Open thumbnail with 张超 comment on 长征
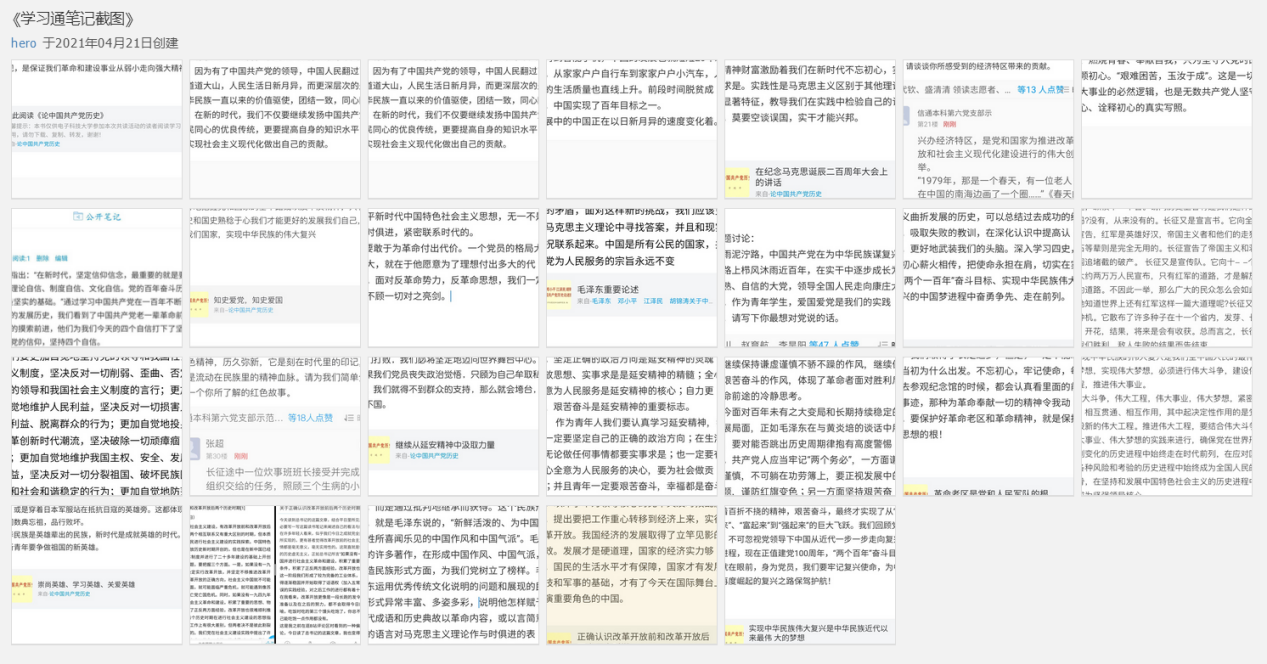The height and width of the screenshot is (664, 1267). click(x=275, y=426)
